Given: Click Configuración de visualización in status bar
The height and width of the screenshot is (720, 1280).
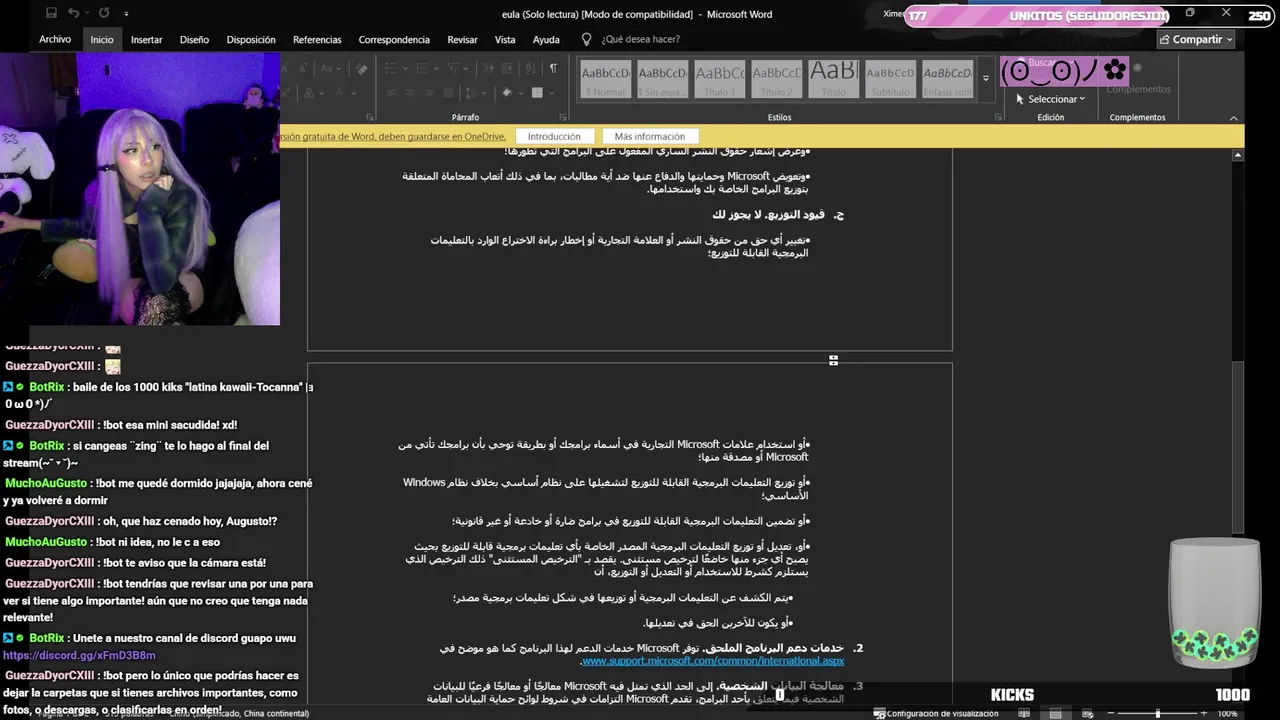Looking at the screenshot, I should pos(936,713).
